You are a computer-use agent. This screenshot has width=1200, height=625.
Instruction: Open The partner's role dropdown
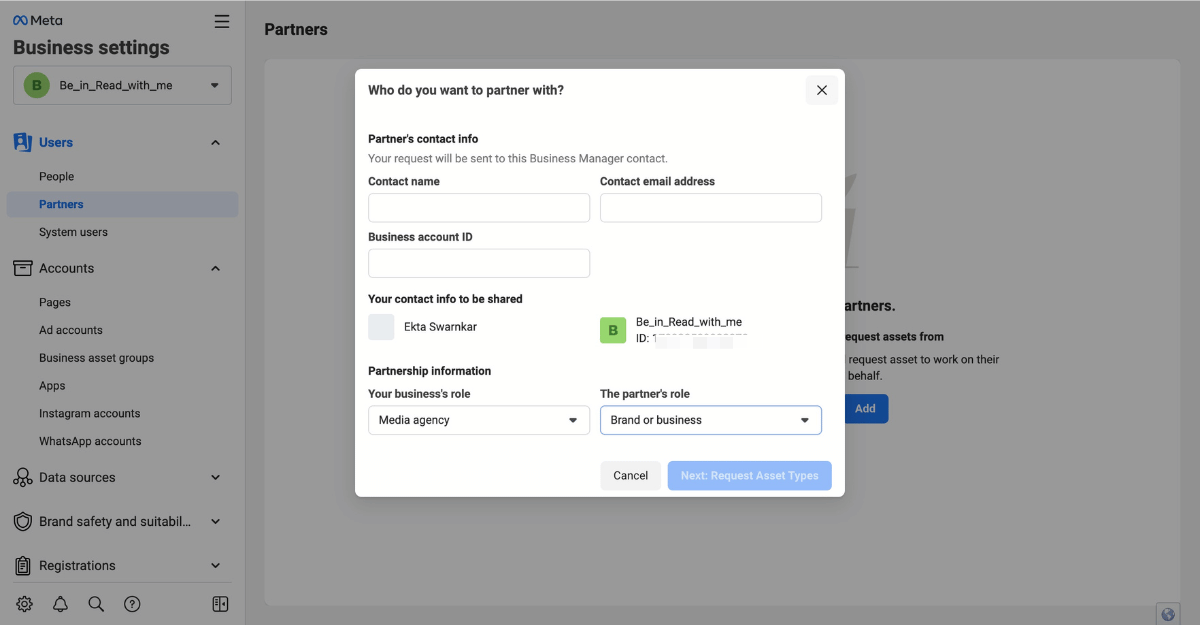tap(710, 420)
